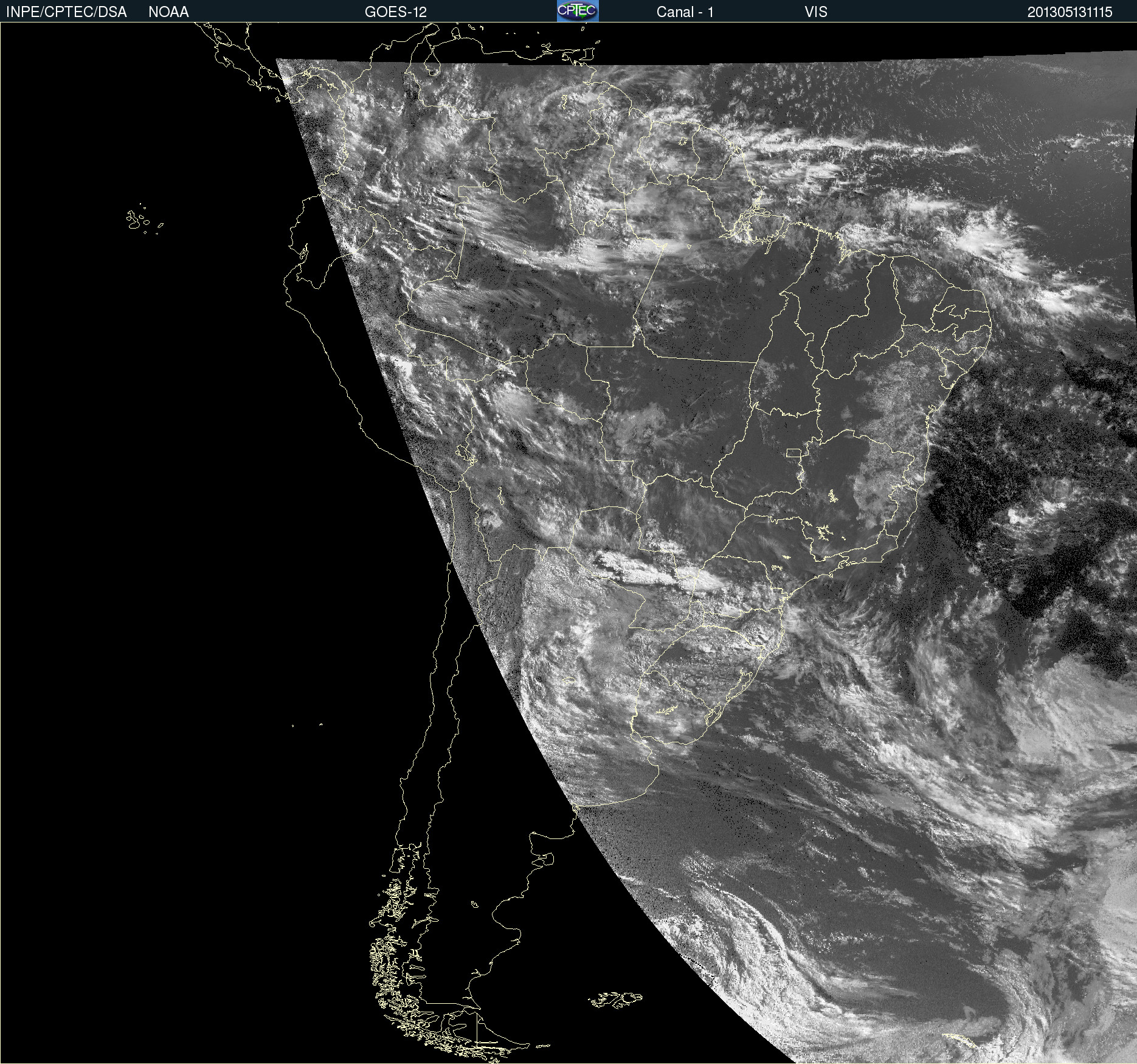
Task: Click the Canal - 1 label
Action: coord(685,12)
